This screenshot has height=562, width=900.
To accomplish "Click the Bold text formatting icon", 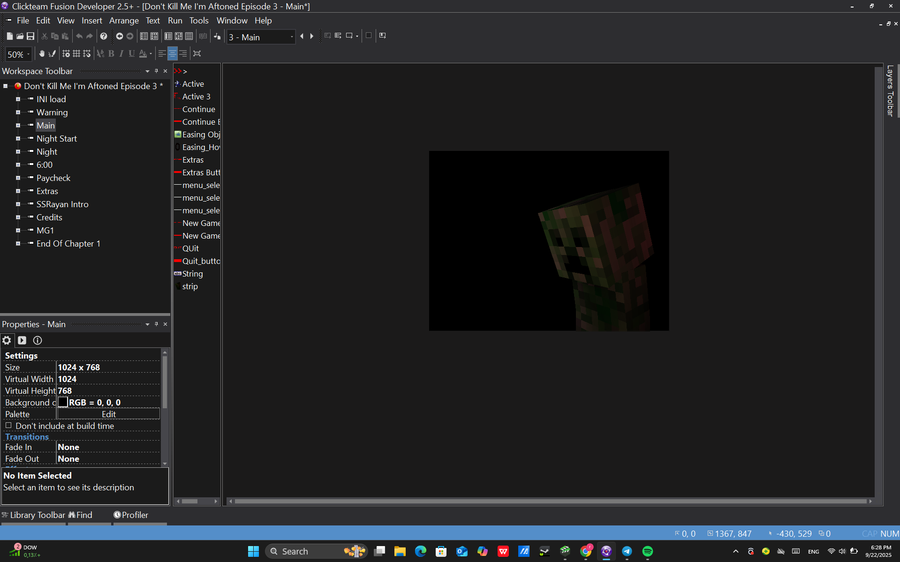I will click(x=111, y=53).
